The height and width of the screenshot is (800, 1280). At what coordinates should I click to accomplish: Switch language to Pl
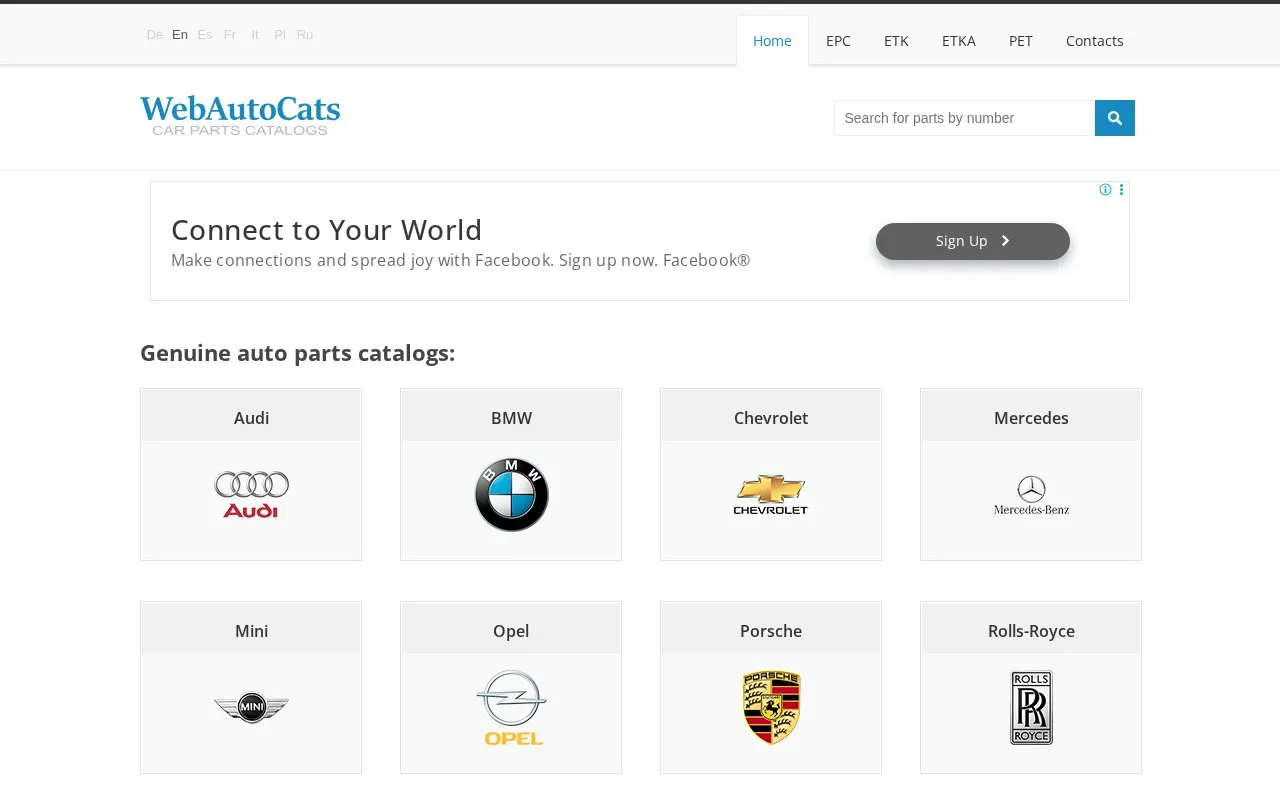click(x=280, y=35)
